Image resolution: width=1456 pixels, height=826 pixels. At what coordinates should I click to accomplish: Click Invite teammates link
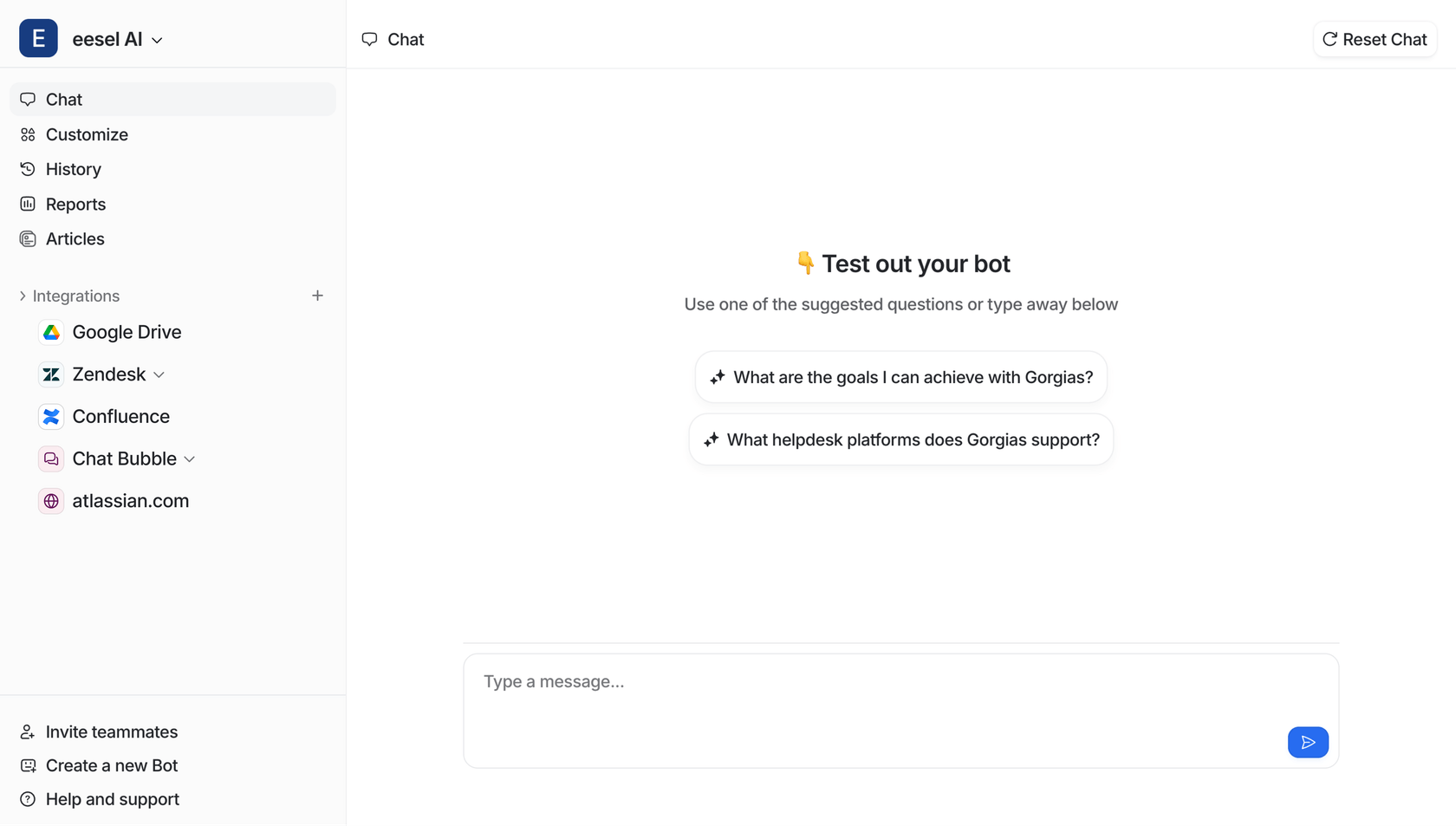pyautogui.click(x=111, y=732)
